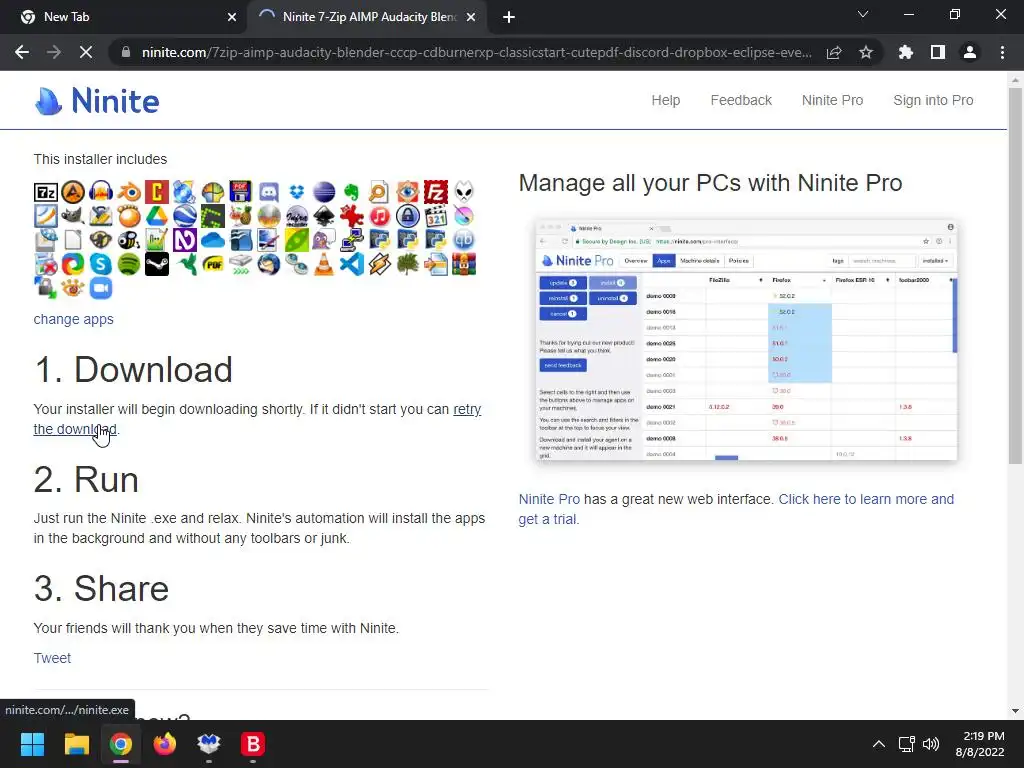Share this page from address bar
This screenshot has width=1024, height=768.
click(x=834, y=52)
